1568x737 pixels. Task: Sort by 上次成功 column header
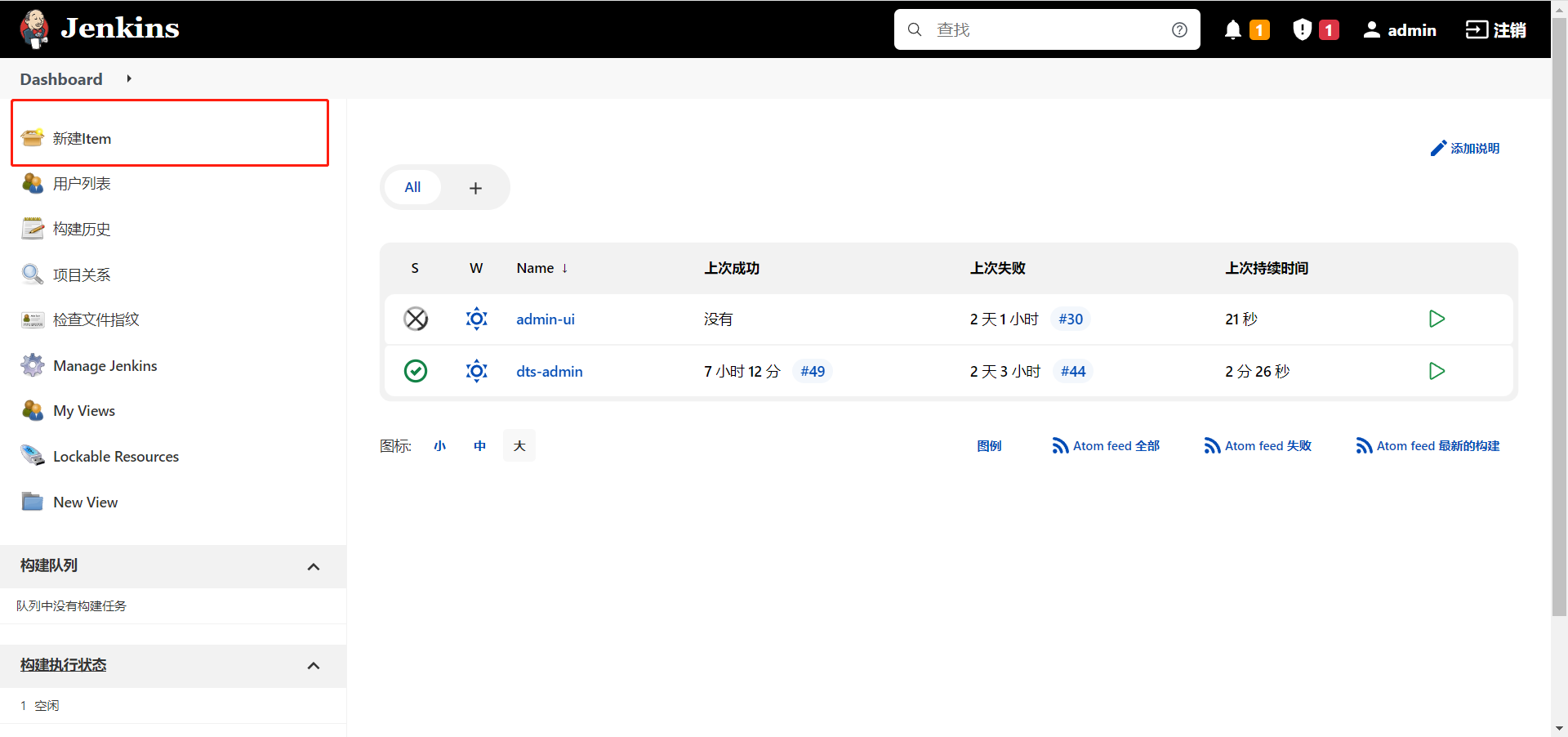coord(732,268)
